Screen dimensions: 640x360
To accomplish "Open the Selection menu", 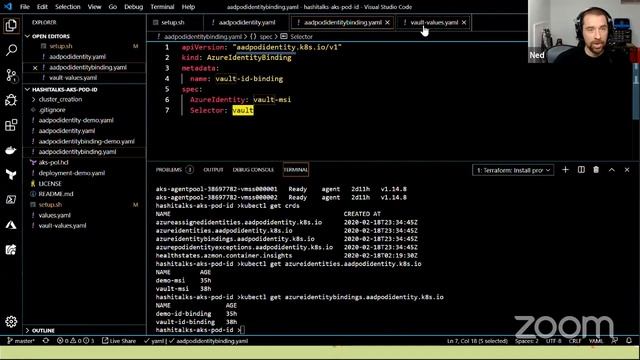I will tap(68, 7).
